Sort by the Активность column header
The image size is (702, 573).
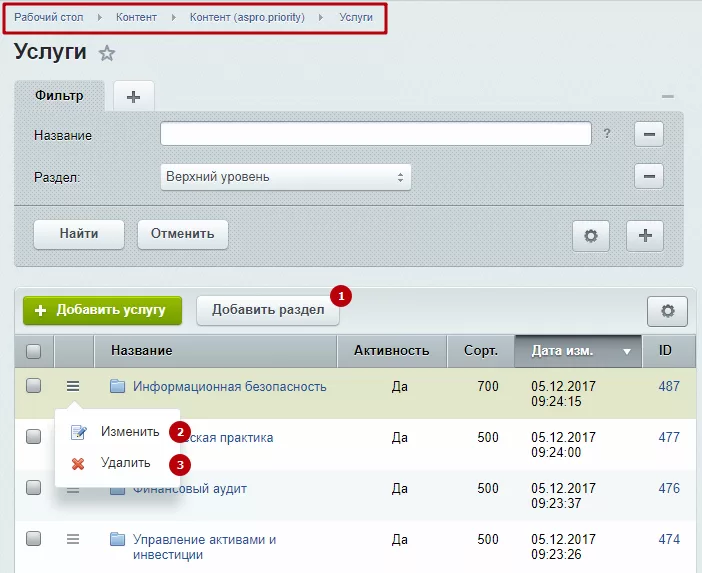392,351
